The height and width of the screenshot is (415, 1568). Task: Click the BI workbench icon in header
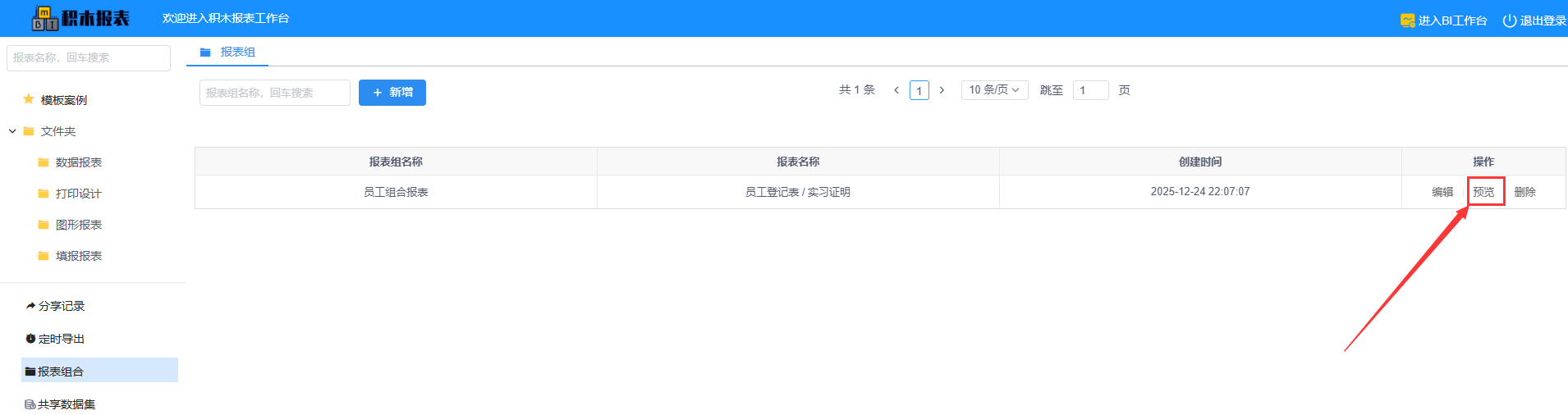(x=1407, y=21)
